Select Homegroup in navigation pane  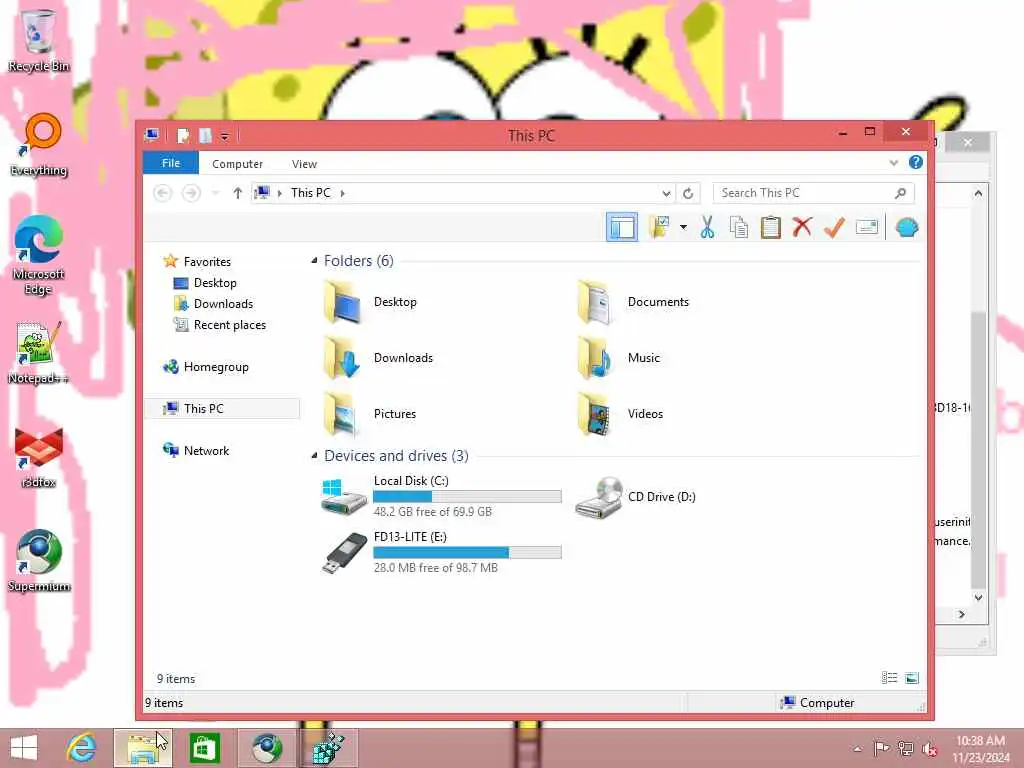point(216,367)
